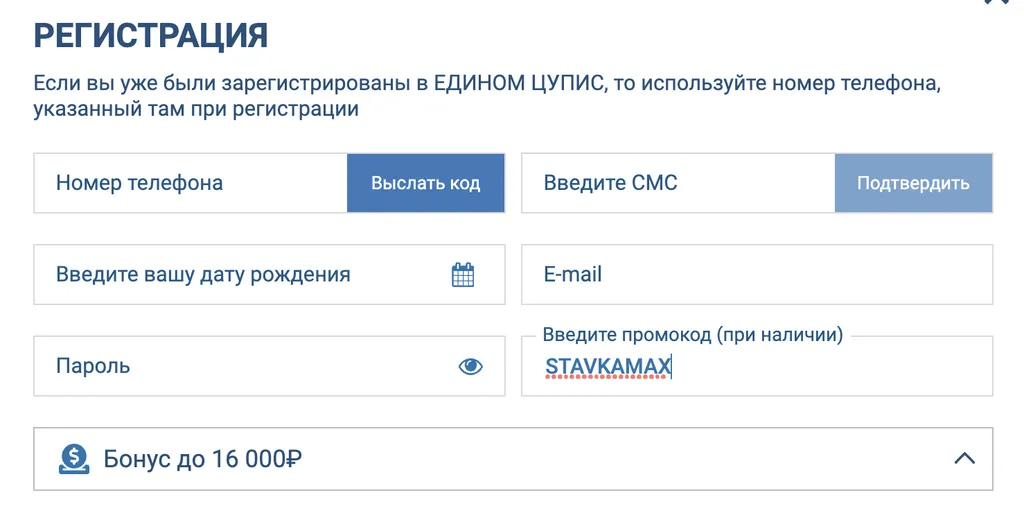Click the 'РЕГИСТРАЦИЯ' heading
This screenshot has width=1024, height=513.
151,36
